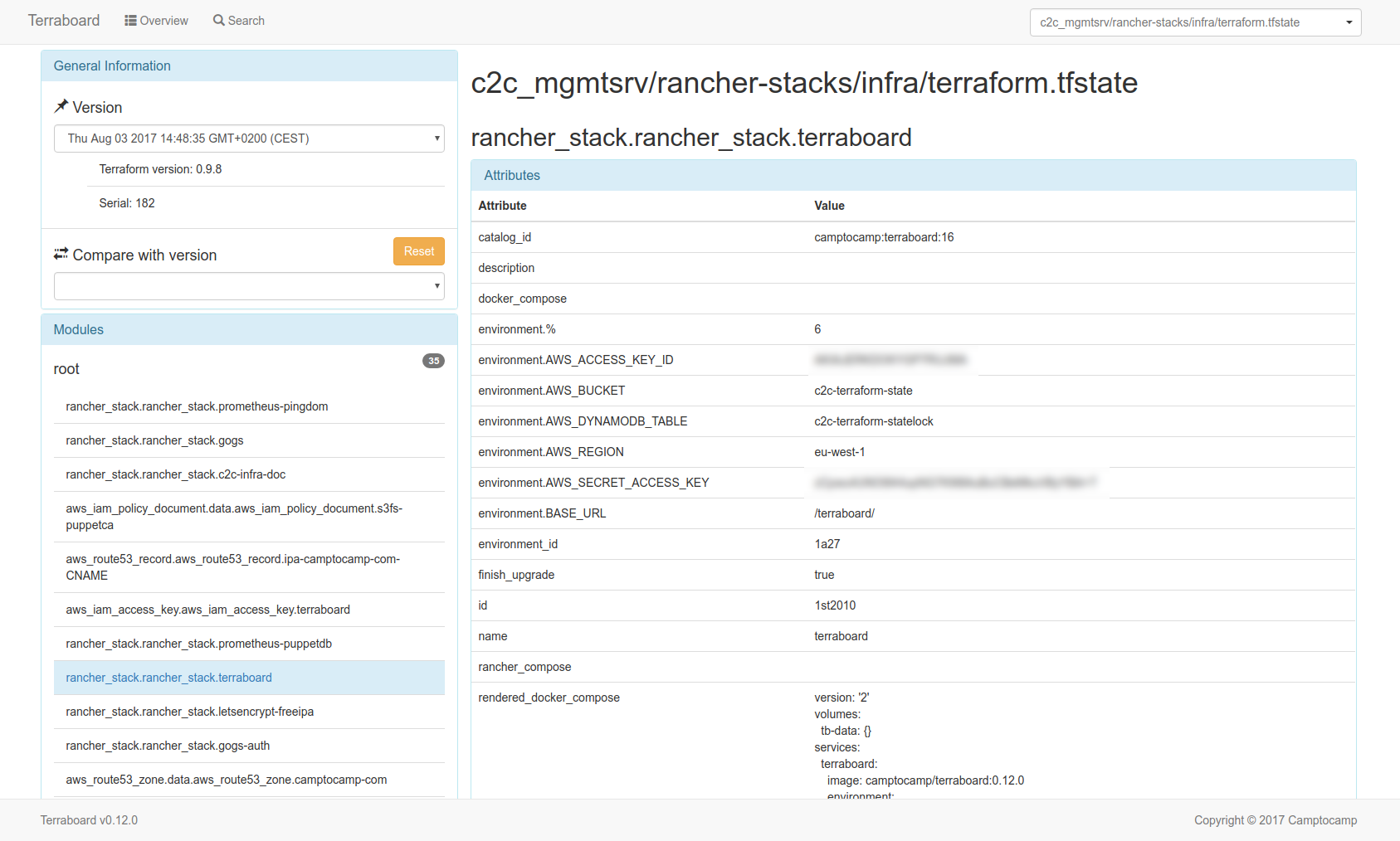Click the rancher_stack.rancher_stack.terraboard heading

[x=691, y=138]
